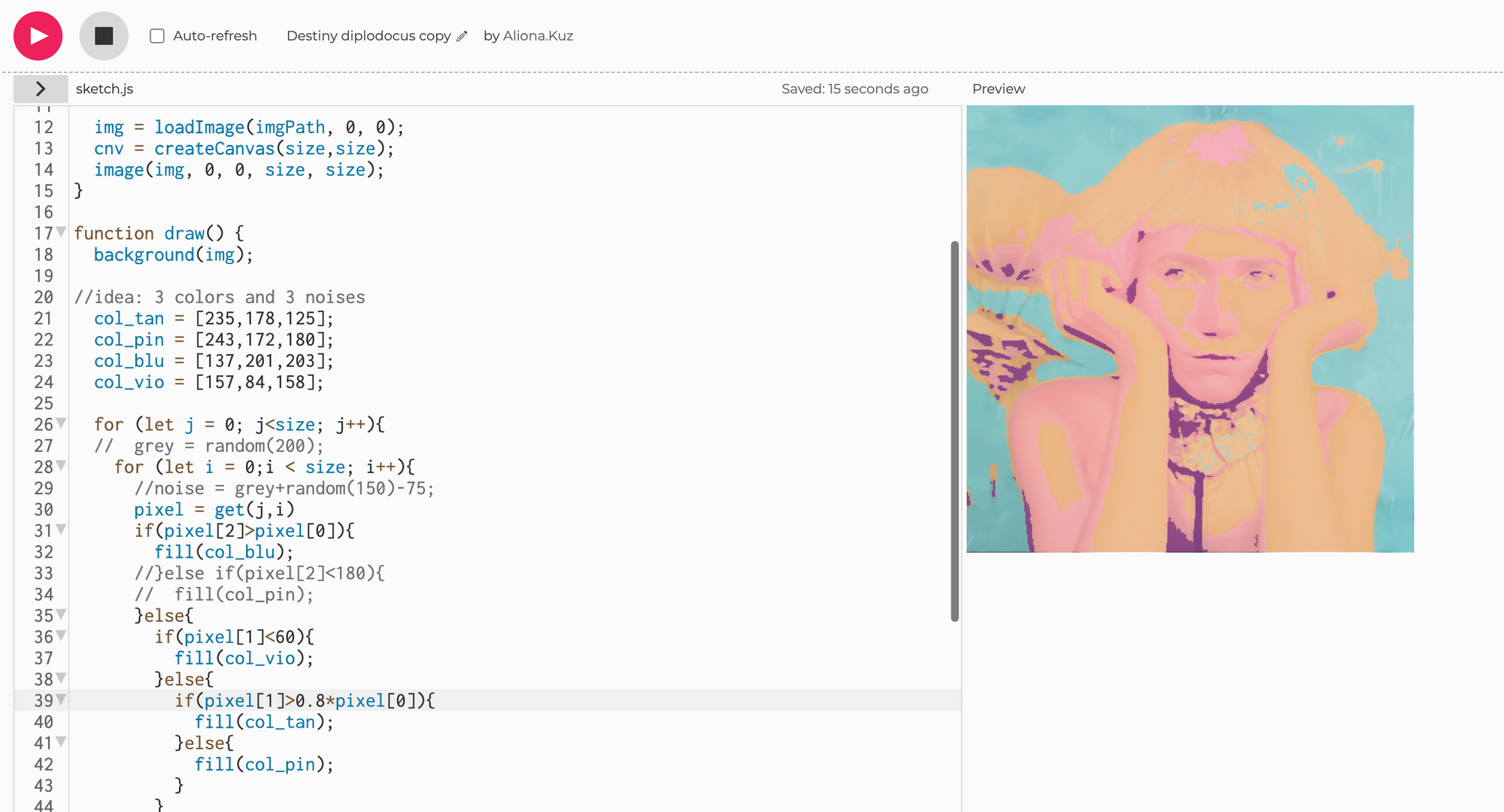Click the fill(col_blu) line
The image size is (1504, 812).
point(223,553)
